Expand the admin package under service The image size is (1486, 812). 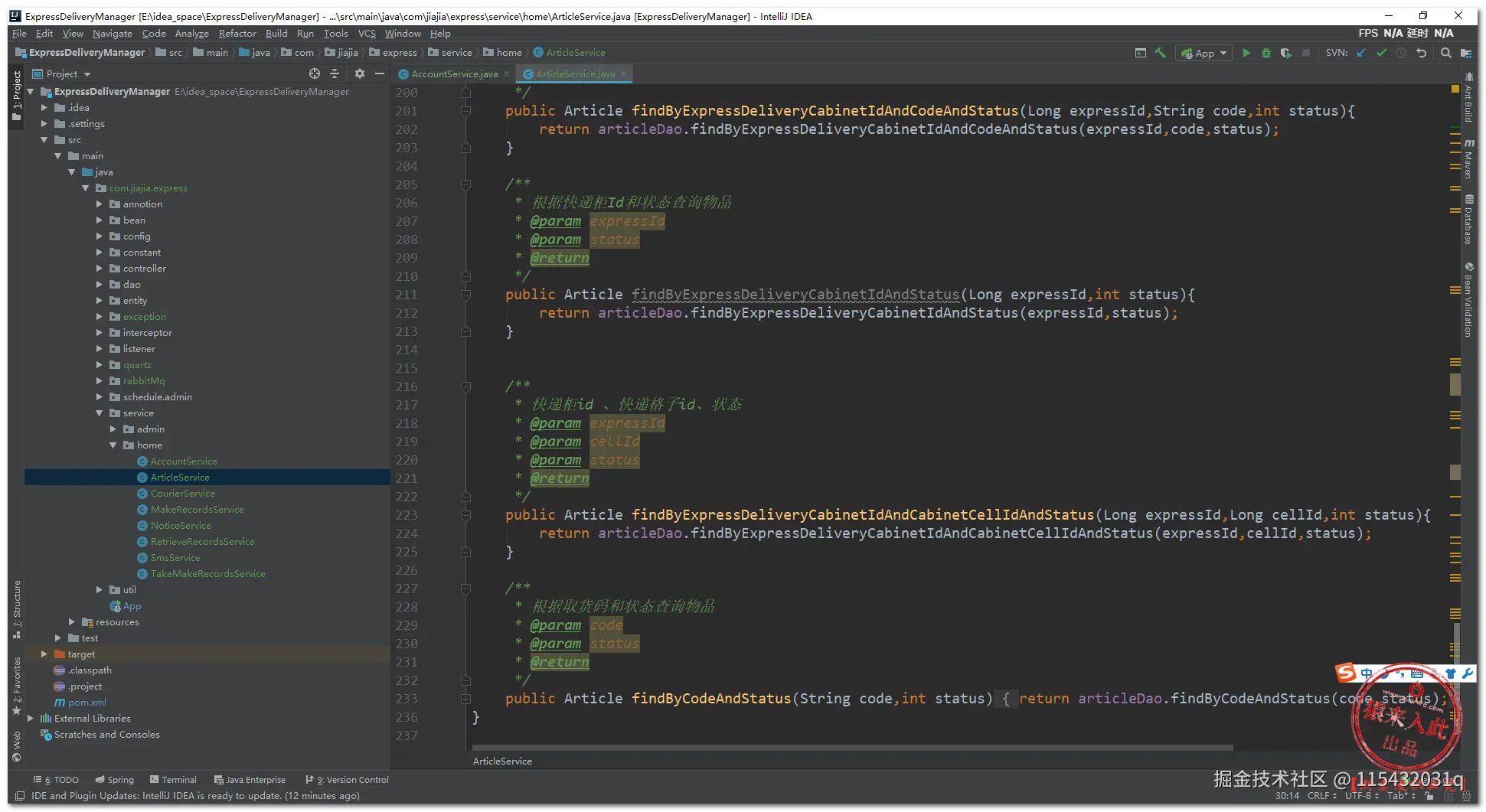click(x=113, y=429)
